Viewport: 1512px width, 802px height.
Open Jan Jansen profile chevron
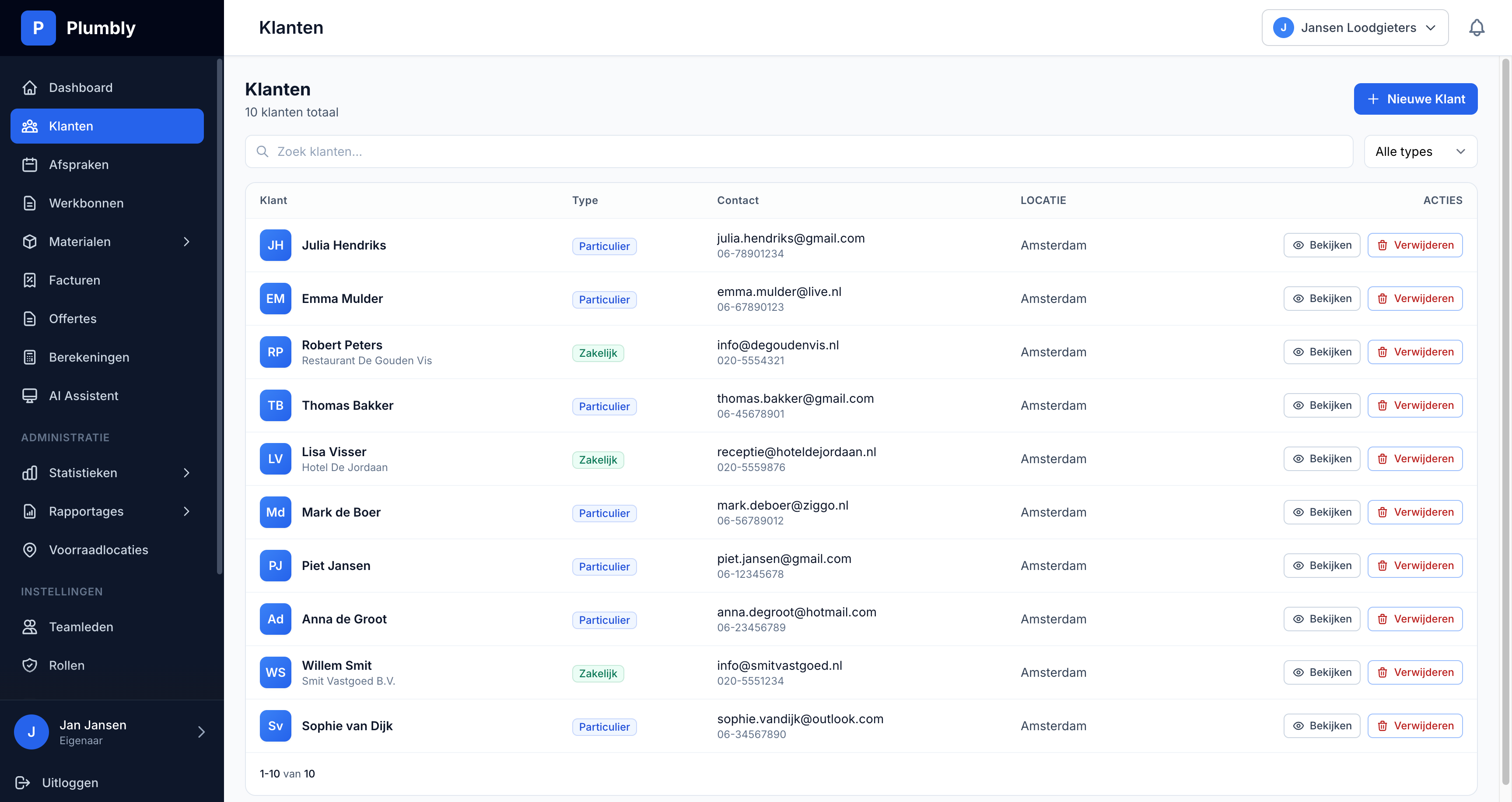pos(201,732)
